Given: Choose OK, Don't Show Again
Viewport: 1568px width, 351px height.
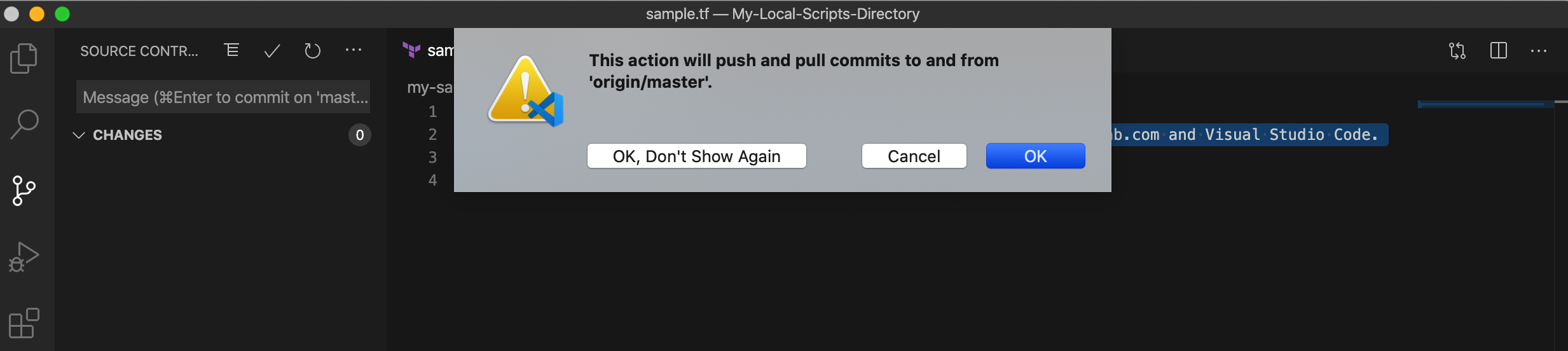Looking at the screenshot, I should 696,156.
